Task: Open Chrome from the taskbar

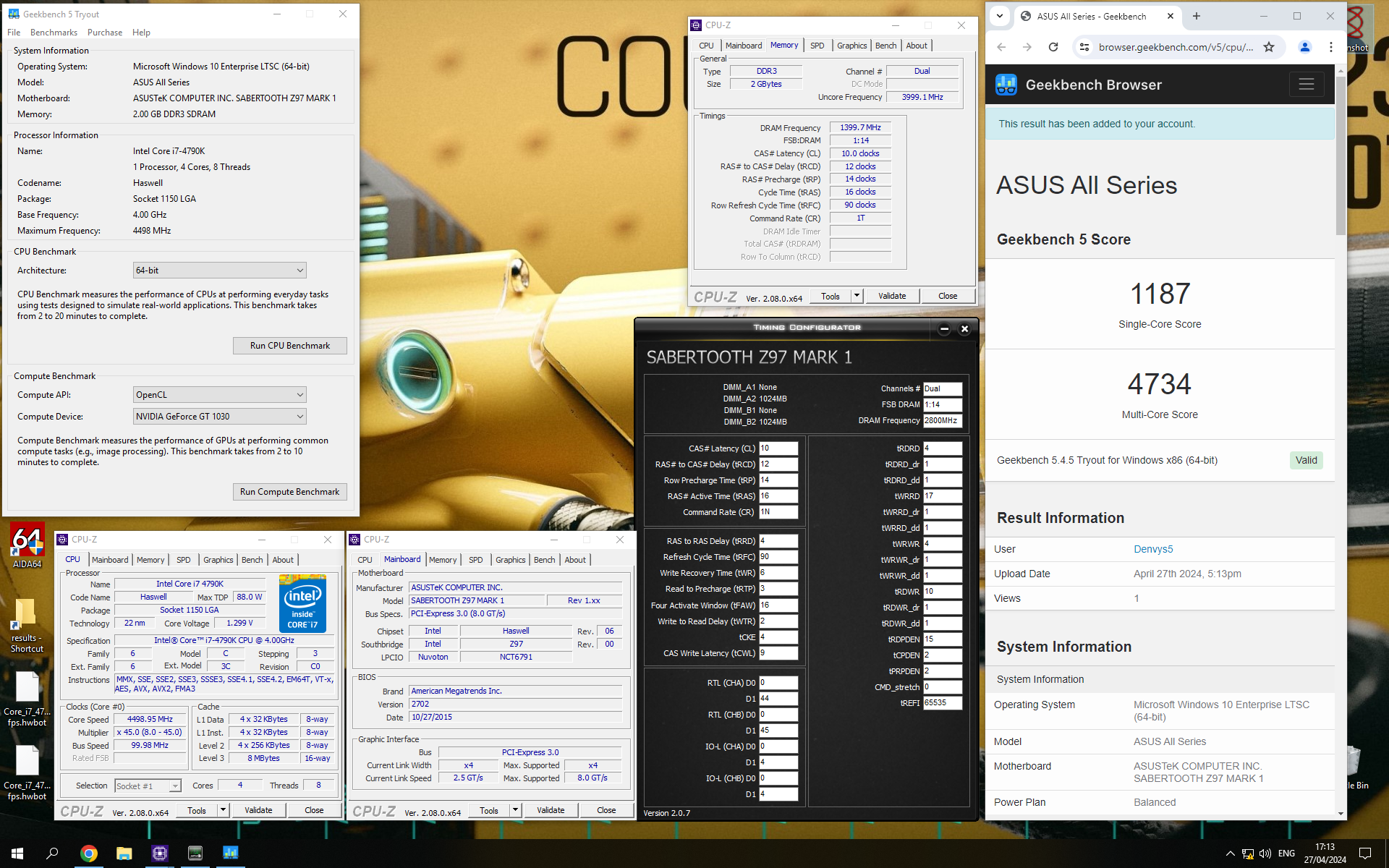Action: pos(88,854)
